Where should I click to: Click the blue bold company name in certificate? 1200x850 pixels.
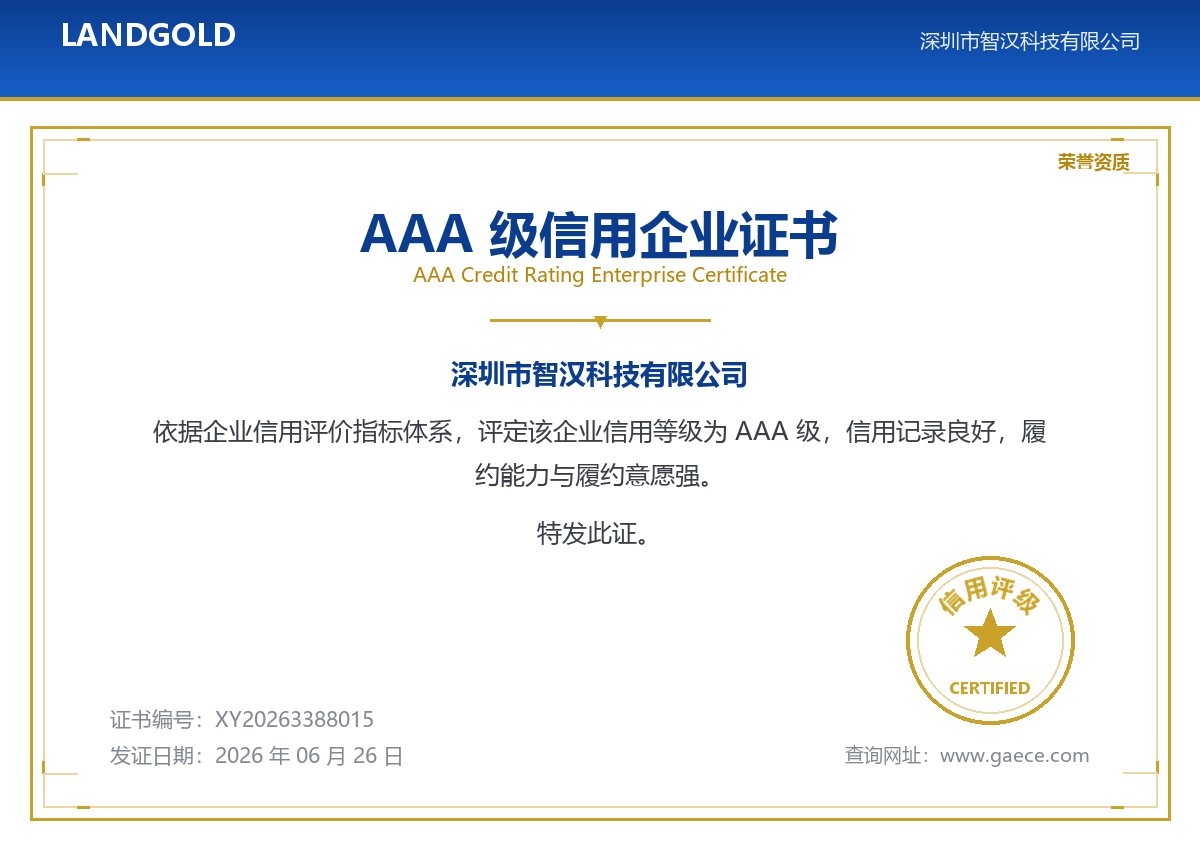click(x=600, y=376)
